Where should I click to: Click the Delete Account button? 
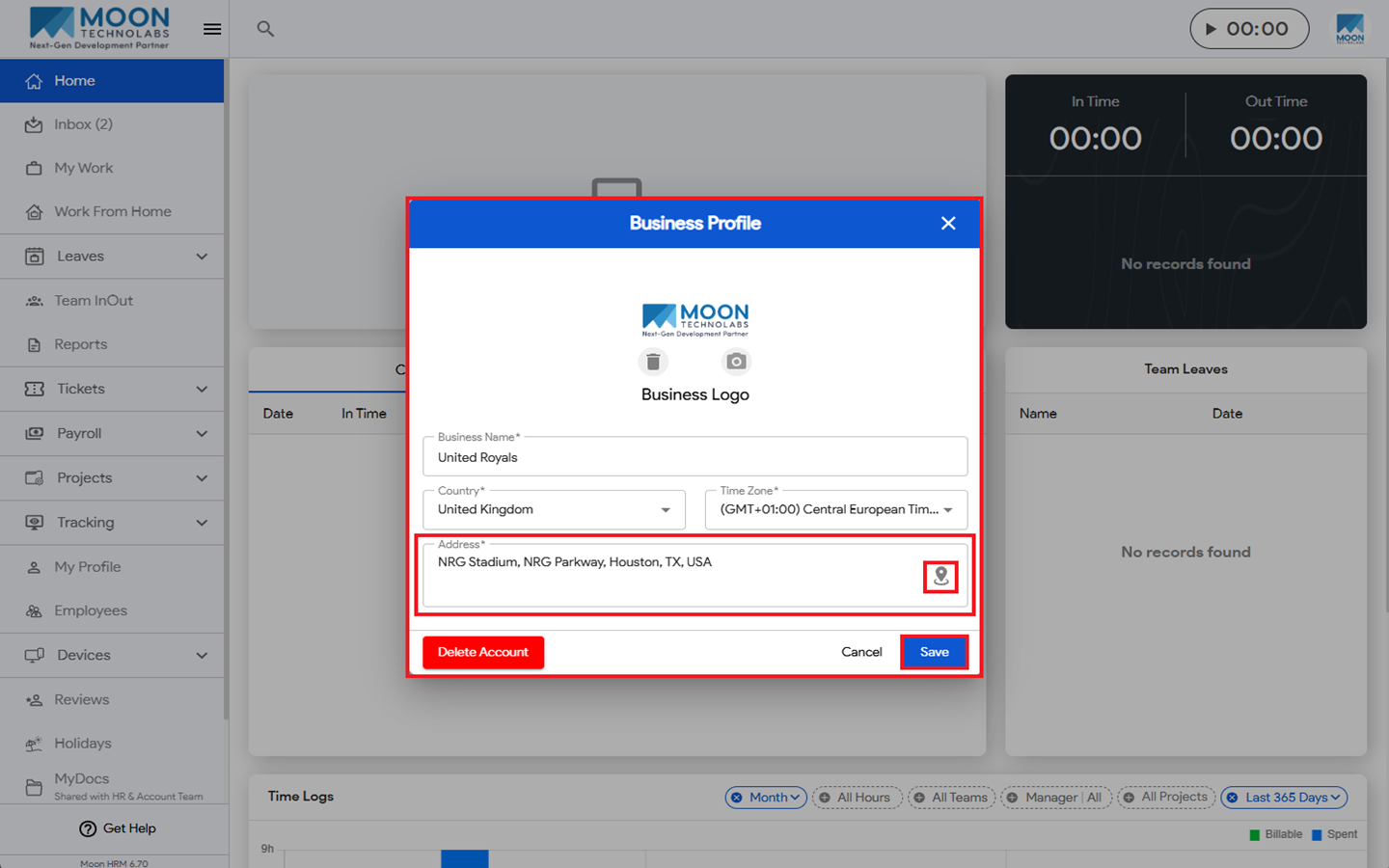[x=483, y=652]
